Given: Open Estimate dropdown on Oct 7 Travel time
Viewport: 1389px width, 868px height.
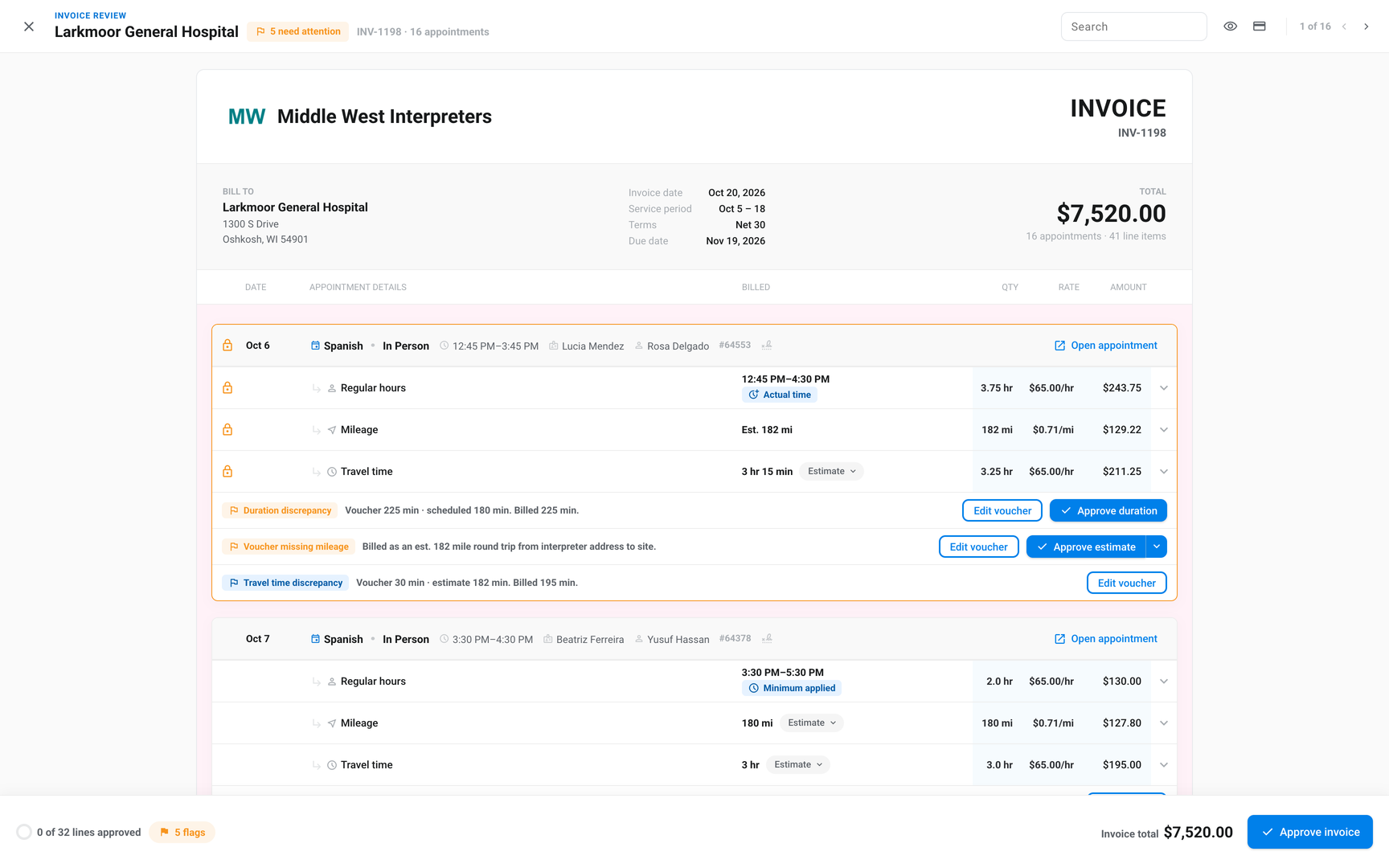Looking at the screenshot, I should [x=798, y=765].
